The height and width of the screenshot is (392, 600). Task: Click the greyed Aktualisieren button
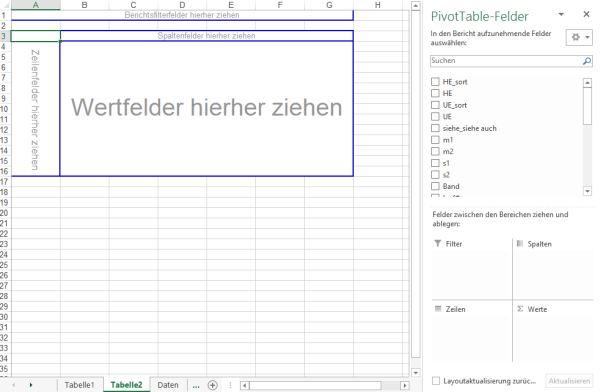pos(569,381)
